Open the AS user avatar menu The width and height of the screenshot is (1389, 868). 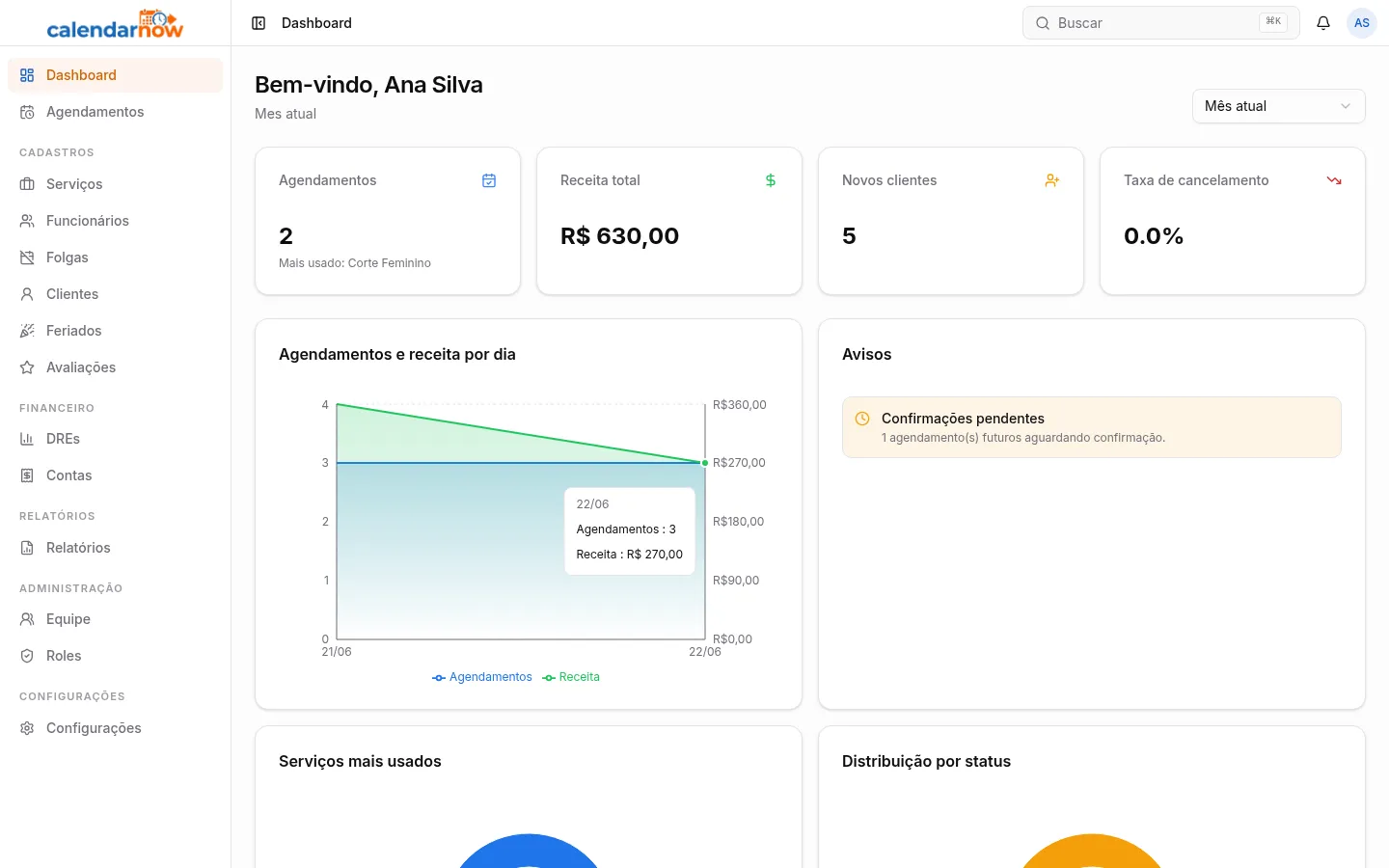point(1362,23)
